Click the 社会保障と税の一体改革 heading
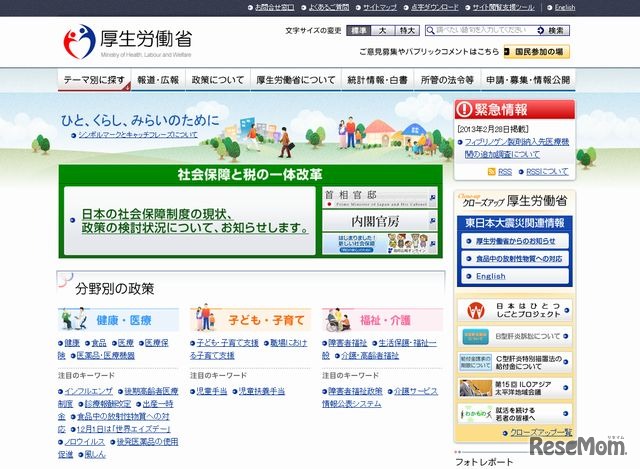The image size is (640, 469). (250, 175)
